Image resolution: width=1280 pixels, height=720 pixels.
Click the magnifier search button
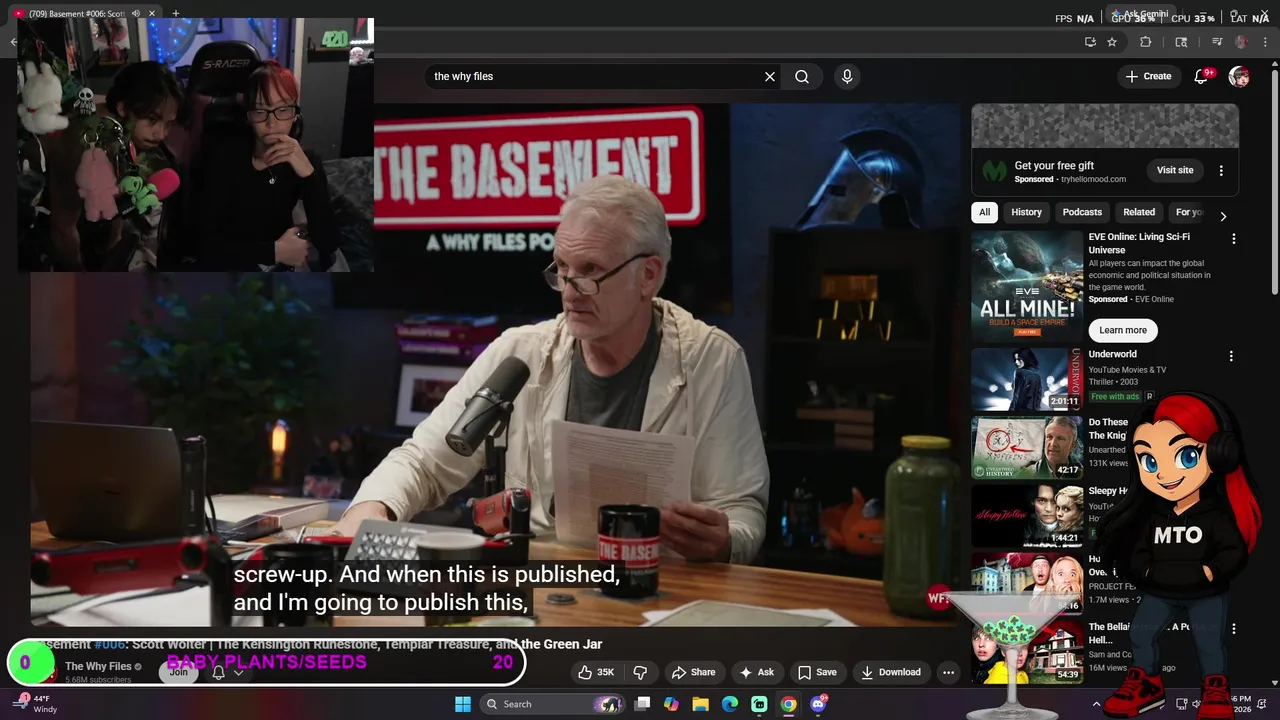[802, 77]
